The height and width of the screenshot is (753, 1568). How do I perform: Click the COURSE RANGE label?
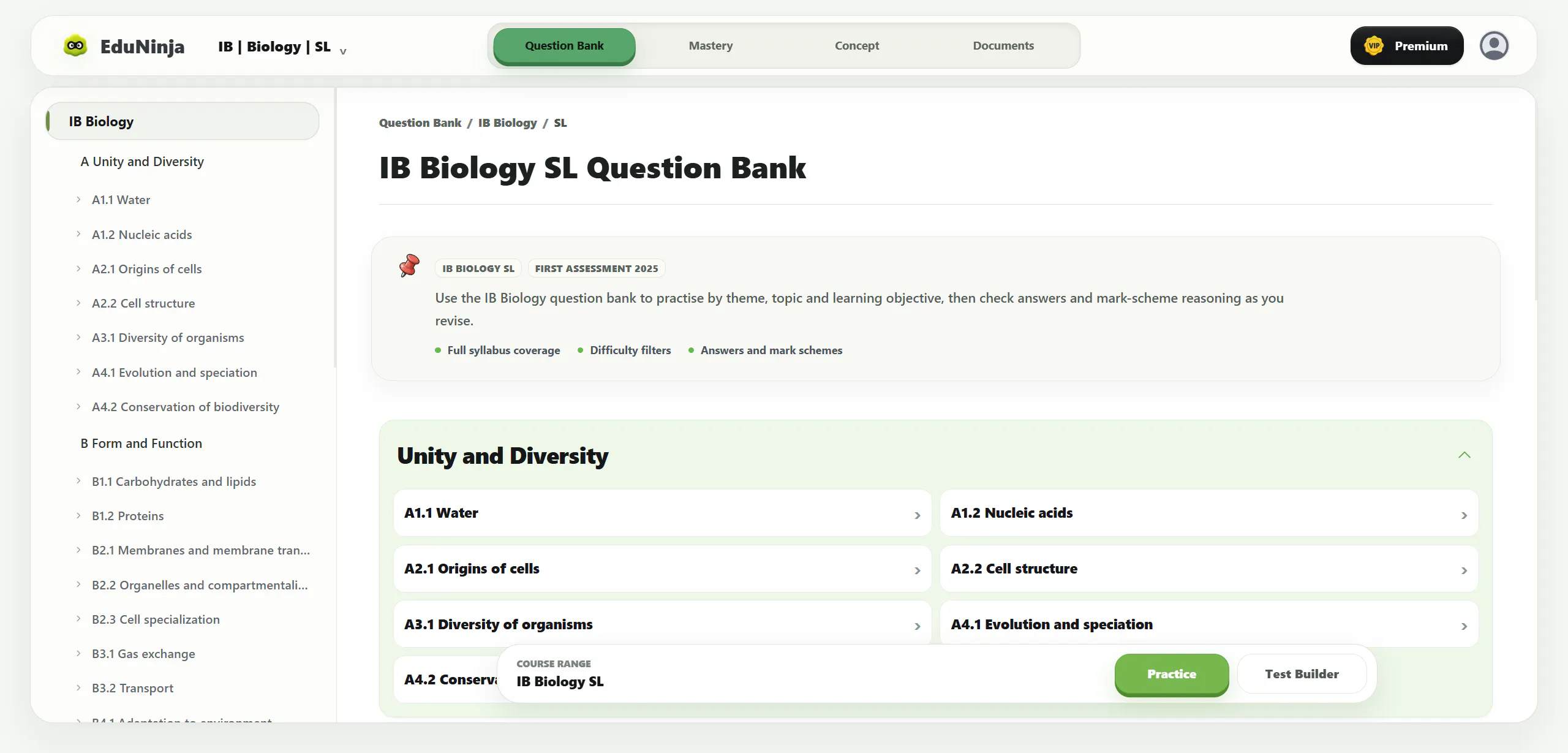tap(554, 664)
